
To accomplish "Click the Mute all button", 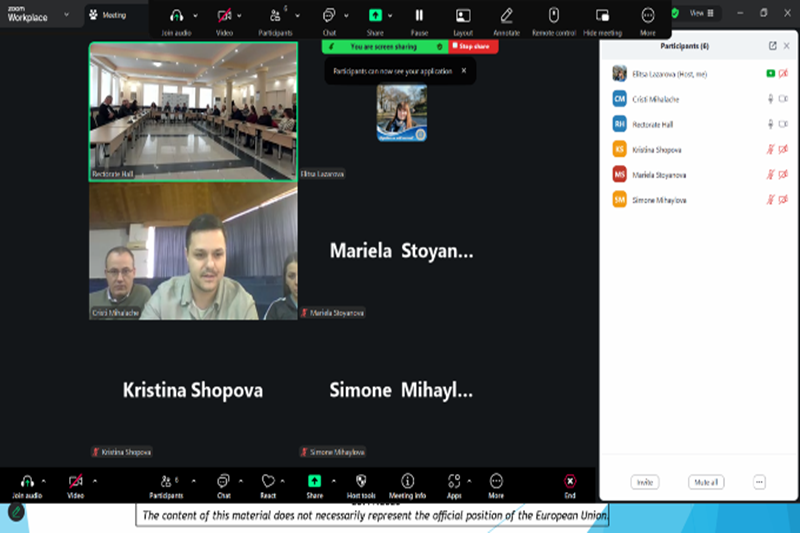I will [705, 482].
